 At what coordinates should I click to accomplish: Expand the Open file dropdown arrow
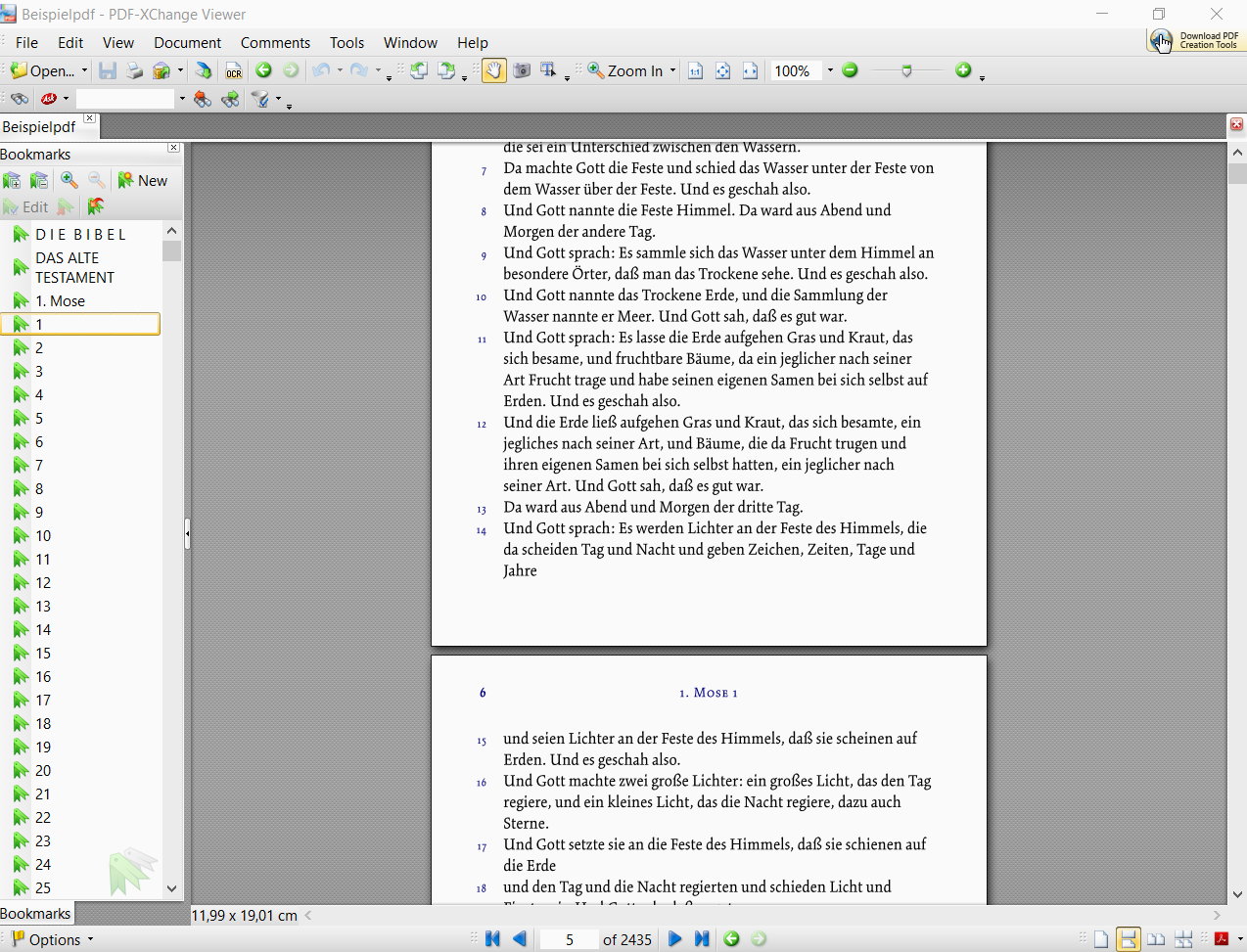pyautogui.click(x=84, y=70)
